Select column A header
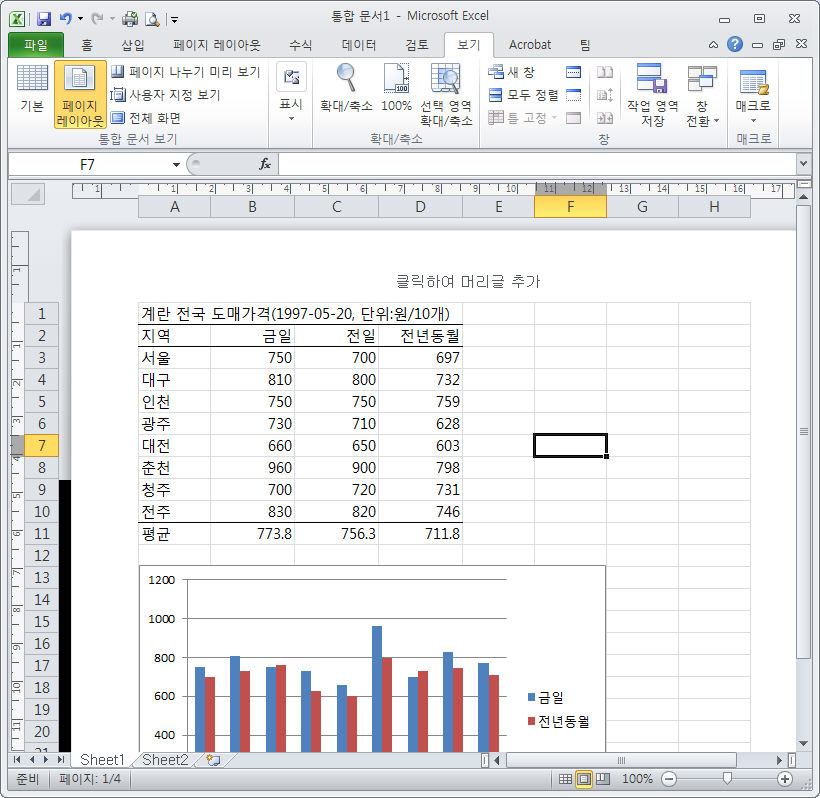 pos(175,207)
